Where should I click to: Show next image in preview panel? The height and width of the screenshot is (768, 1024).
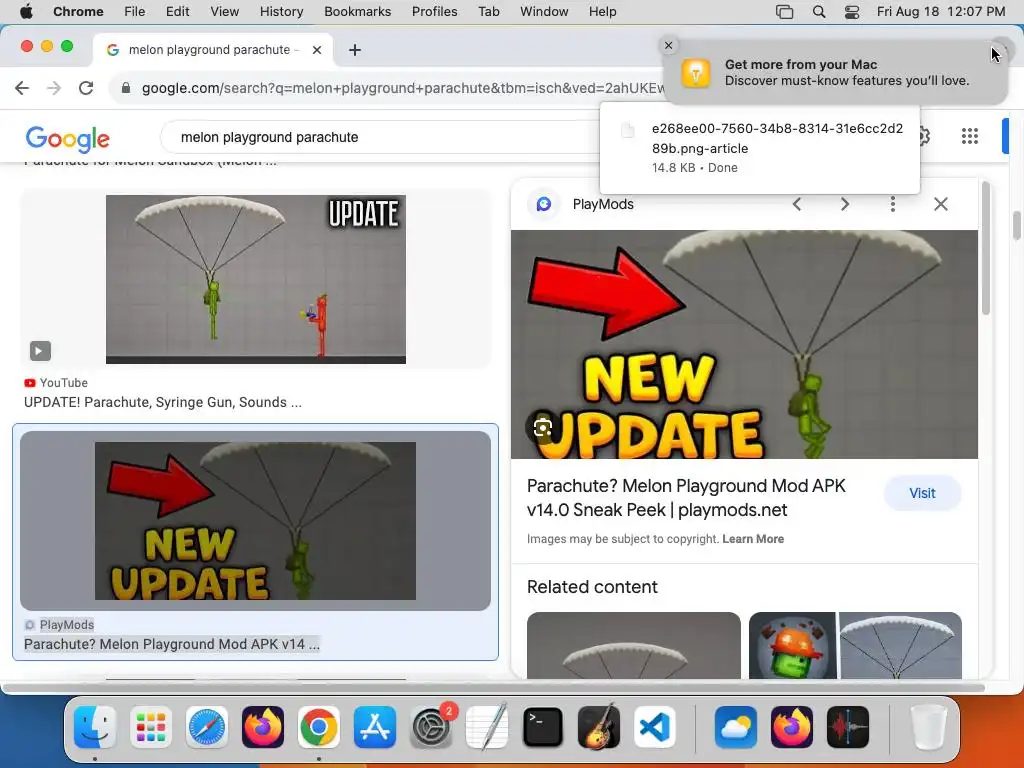(845, 204)
